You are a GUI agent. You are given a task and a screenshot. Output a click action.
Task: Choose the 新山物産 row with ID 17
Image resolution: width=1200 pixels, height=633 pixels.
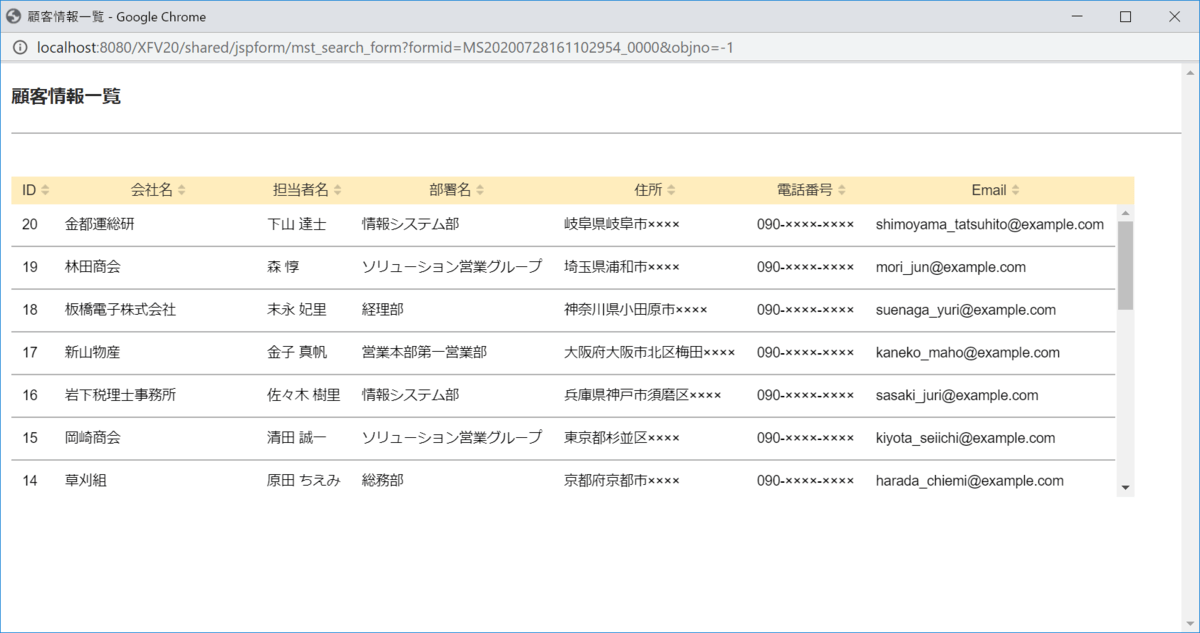point(563,353)
